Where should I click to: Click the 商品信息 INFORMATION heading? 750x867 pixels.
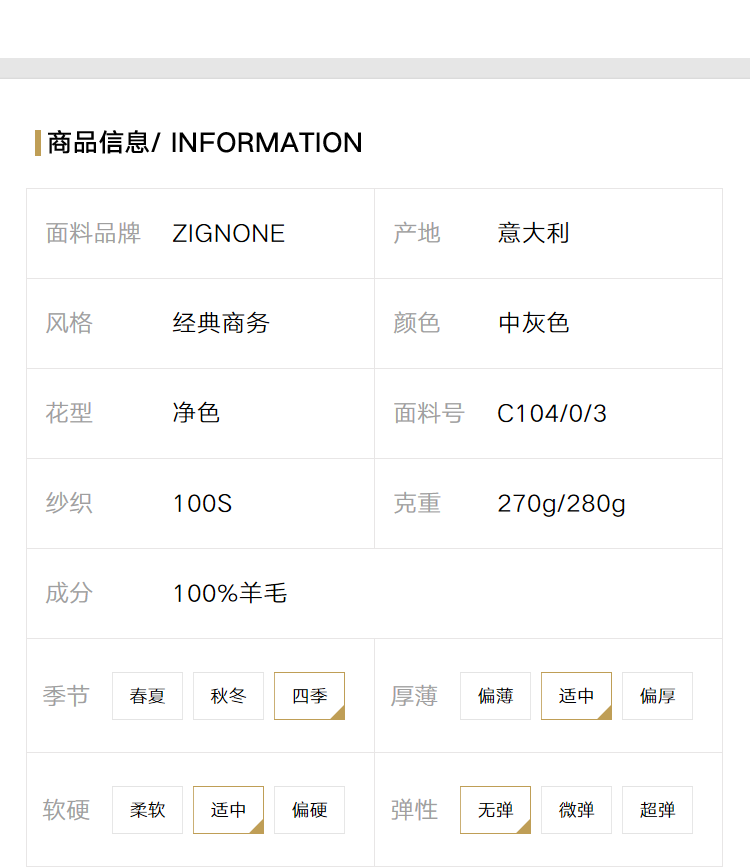pos(205,143)
